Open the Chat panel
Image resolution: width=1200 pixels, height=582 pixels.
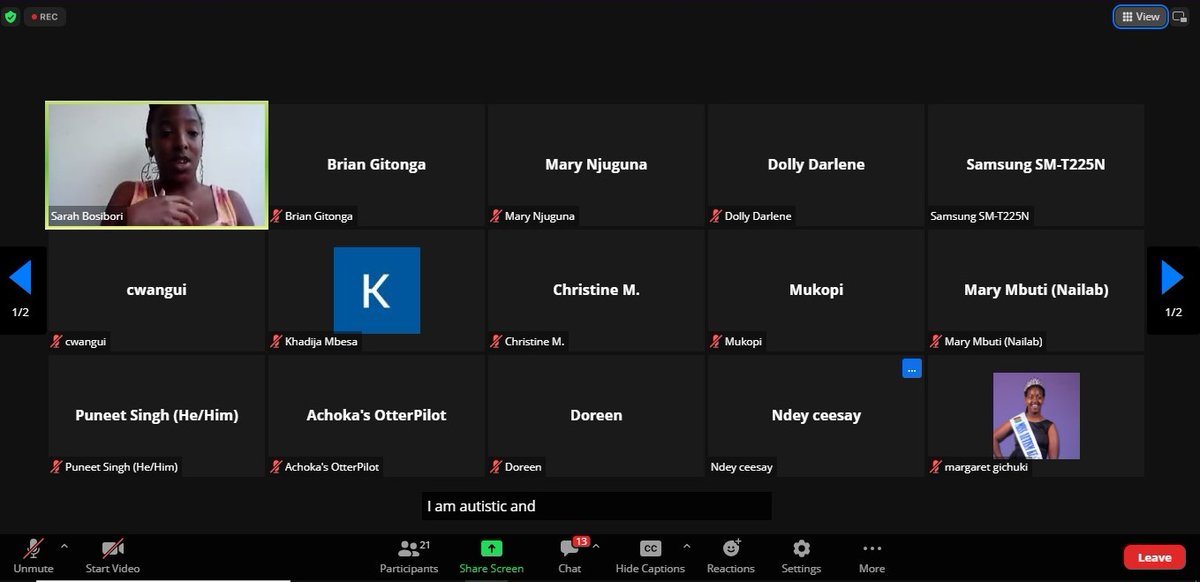tap(570, 555)
